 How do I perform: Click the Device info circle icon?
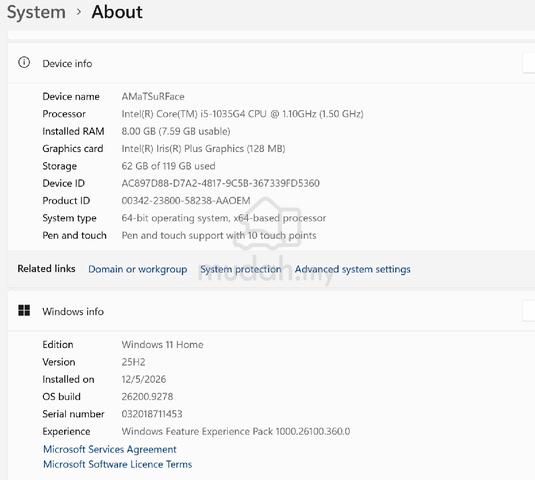[24, 62]
